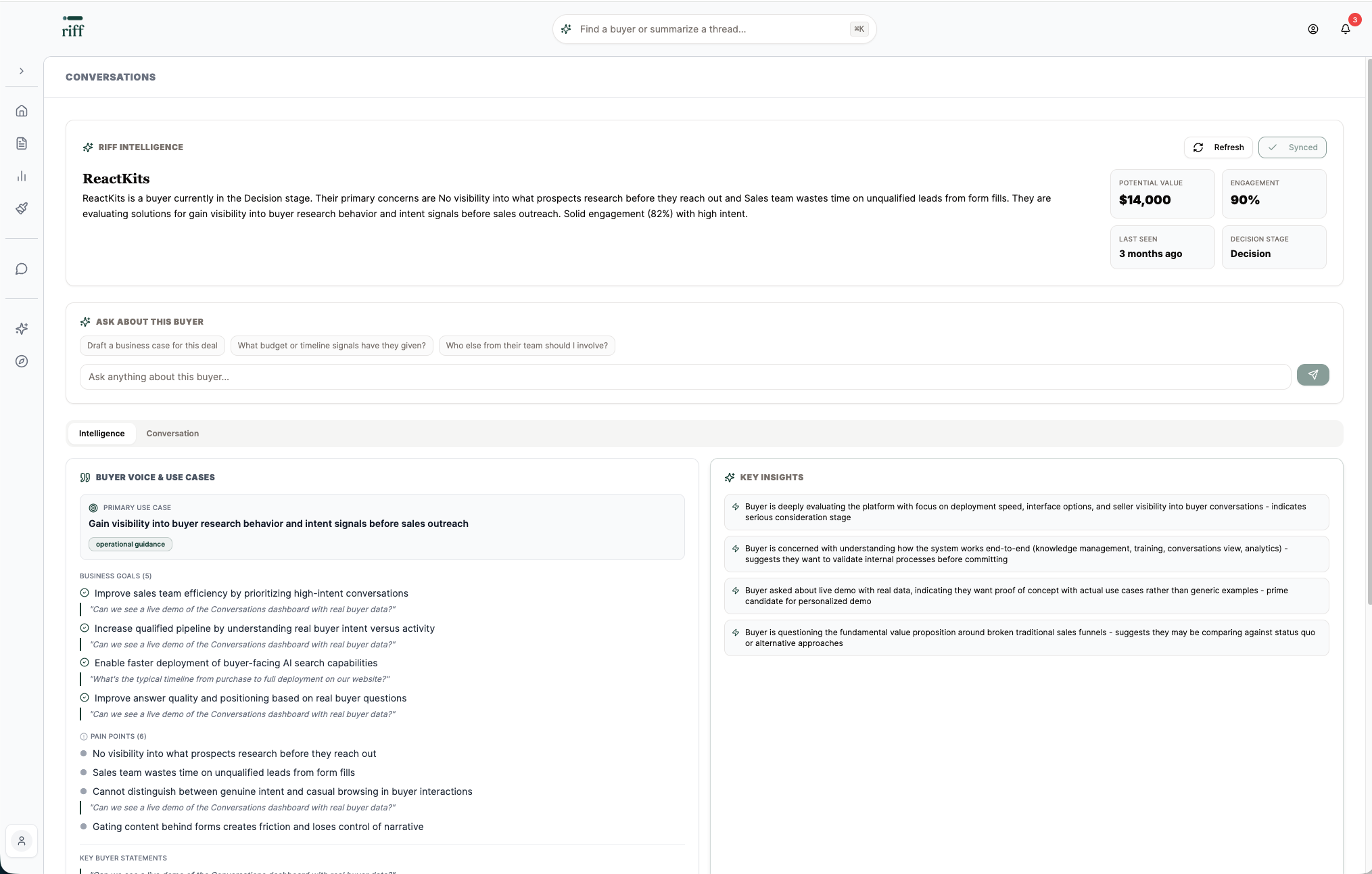Open the documents sidebar icon
The height and width of the screenshot is (874, 1372).
click(x=22, y=143)
